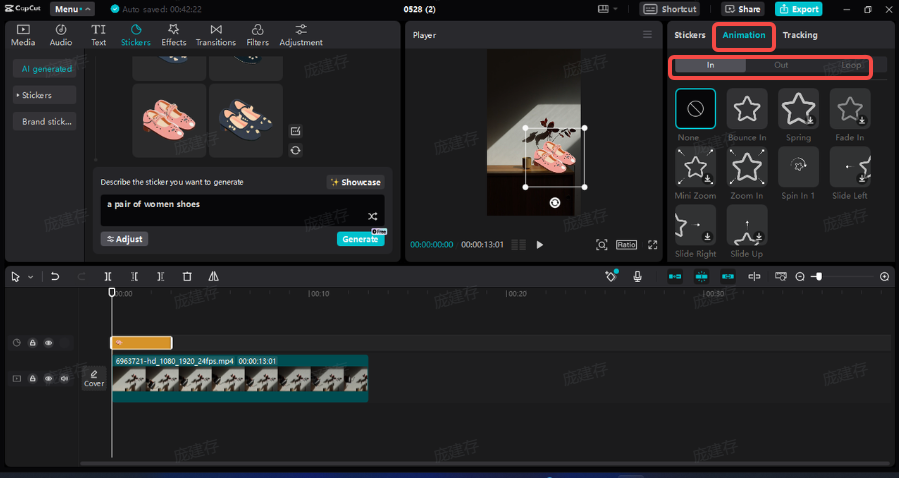Open the Shortcut panel

[x=671, y=9]
